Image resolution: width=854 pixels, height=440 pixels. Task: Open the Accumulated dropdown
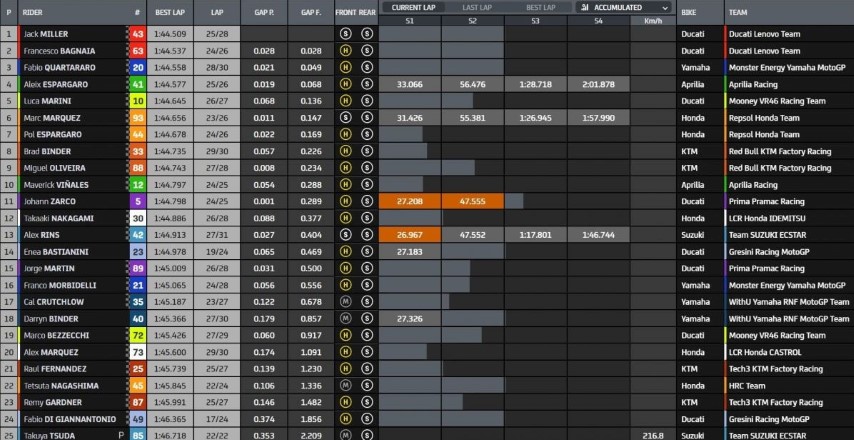coord(624,8)
